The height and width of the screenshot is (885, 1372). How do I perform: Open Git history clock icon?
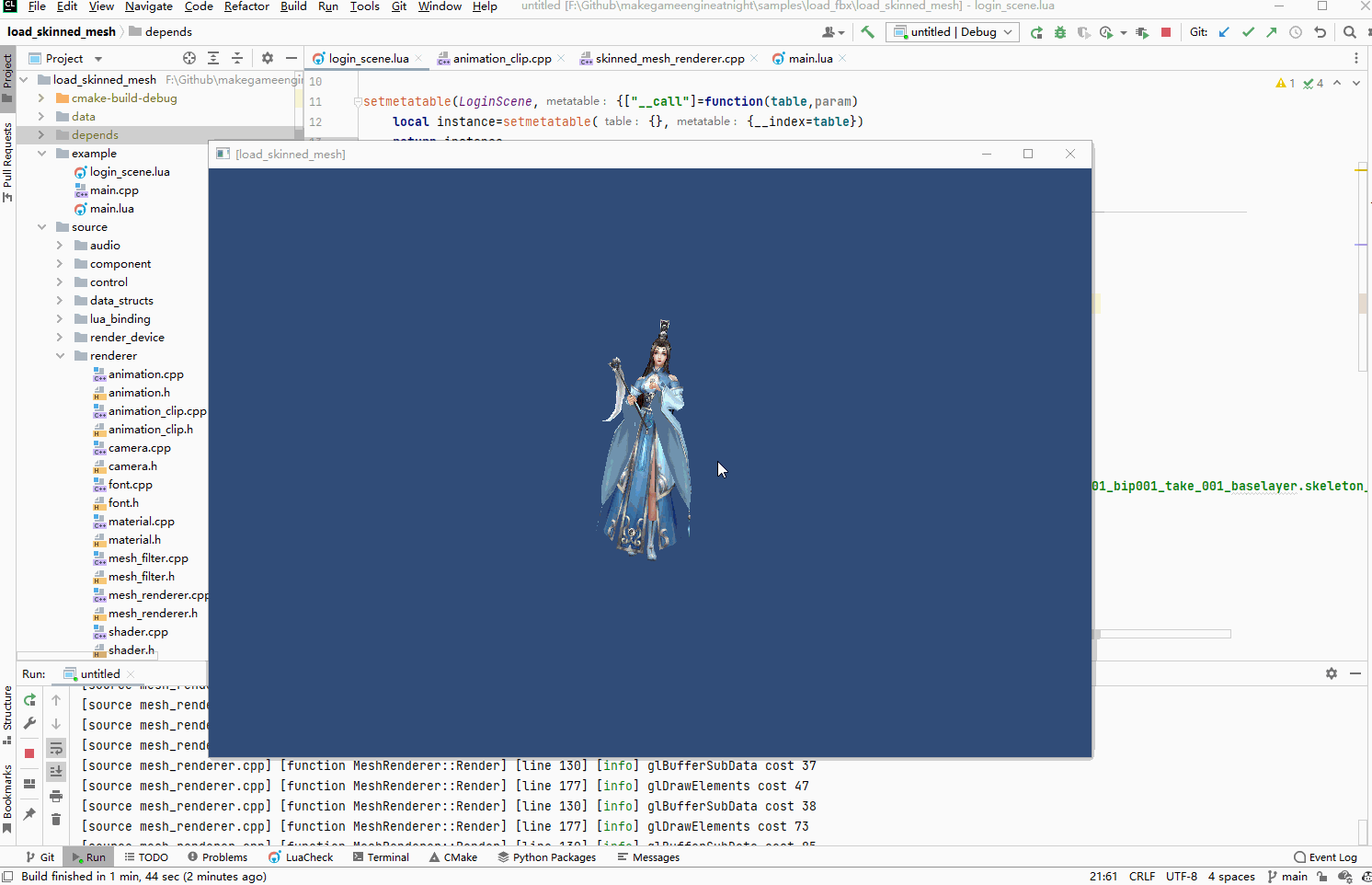[x=1296, y=32]
